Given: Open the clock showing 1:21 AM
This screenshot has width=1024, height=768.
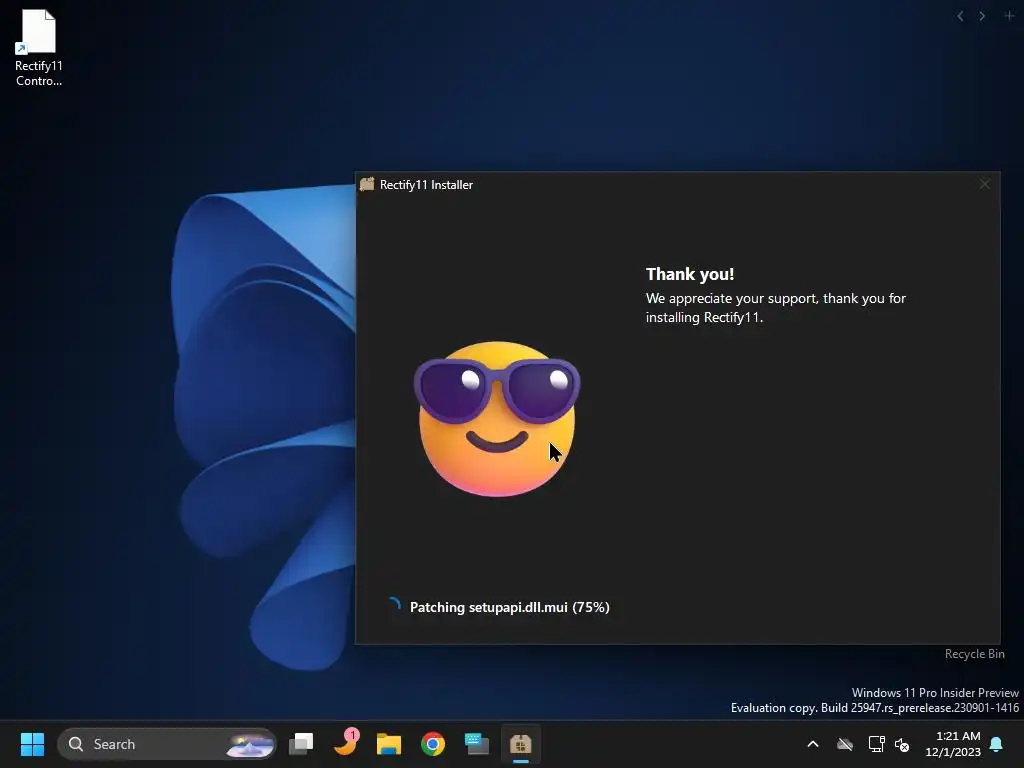Looking at the screenshot, I should pos(953,744).
